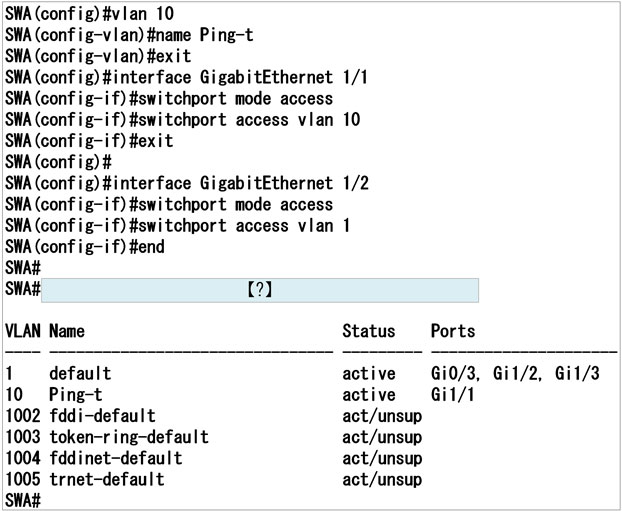Click the Ports column header
Image resolution: width=622 pixels, height=511 pixels.
pos(452,331)
